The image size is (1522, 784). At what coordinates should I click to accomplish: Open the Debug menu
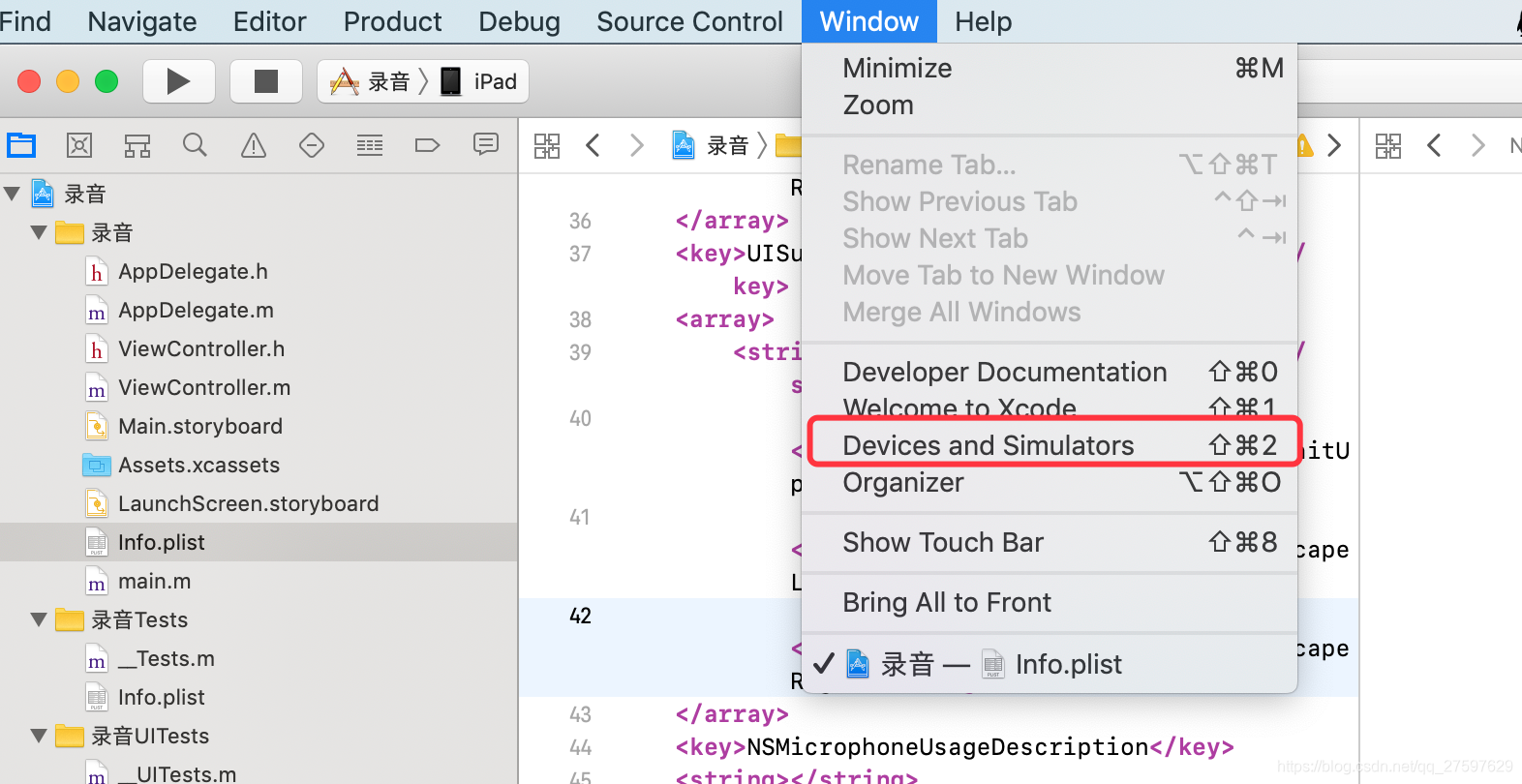(x=519, y=21)
